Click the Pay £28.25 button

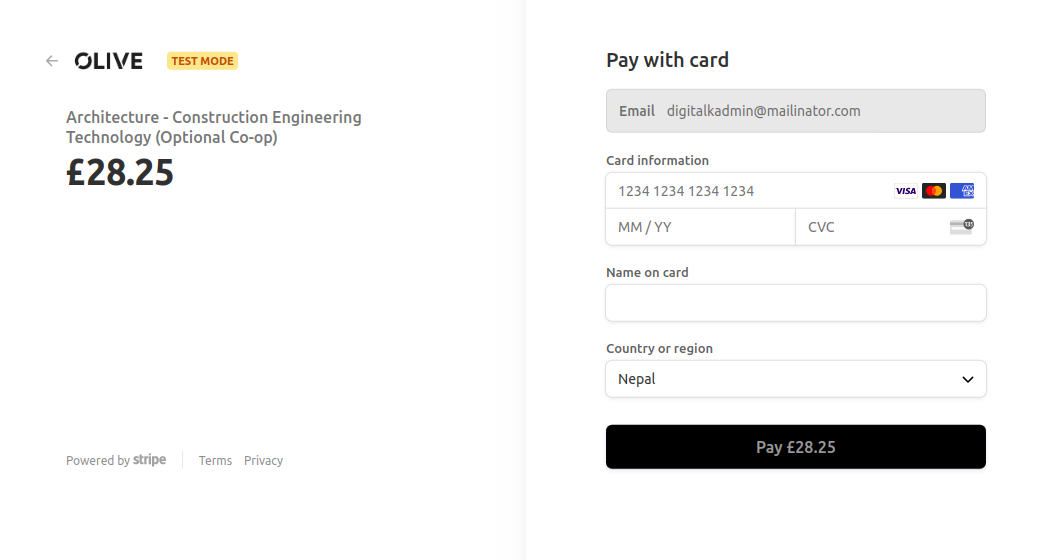click(x=796, y=447)
